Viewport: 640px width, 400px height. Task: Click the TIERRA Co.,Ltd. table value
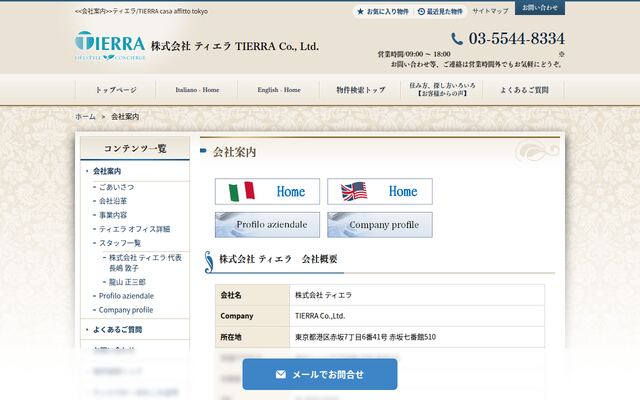pos(320,316)
